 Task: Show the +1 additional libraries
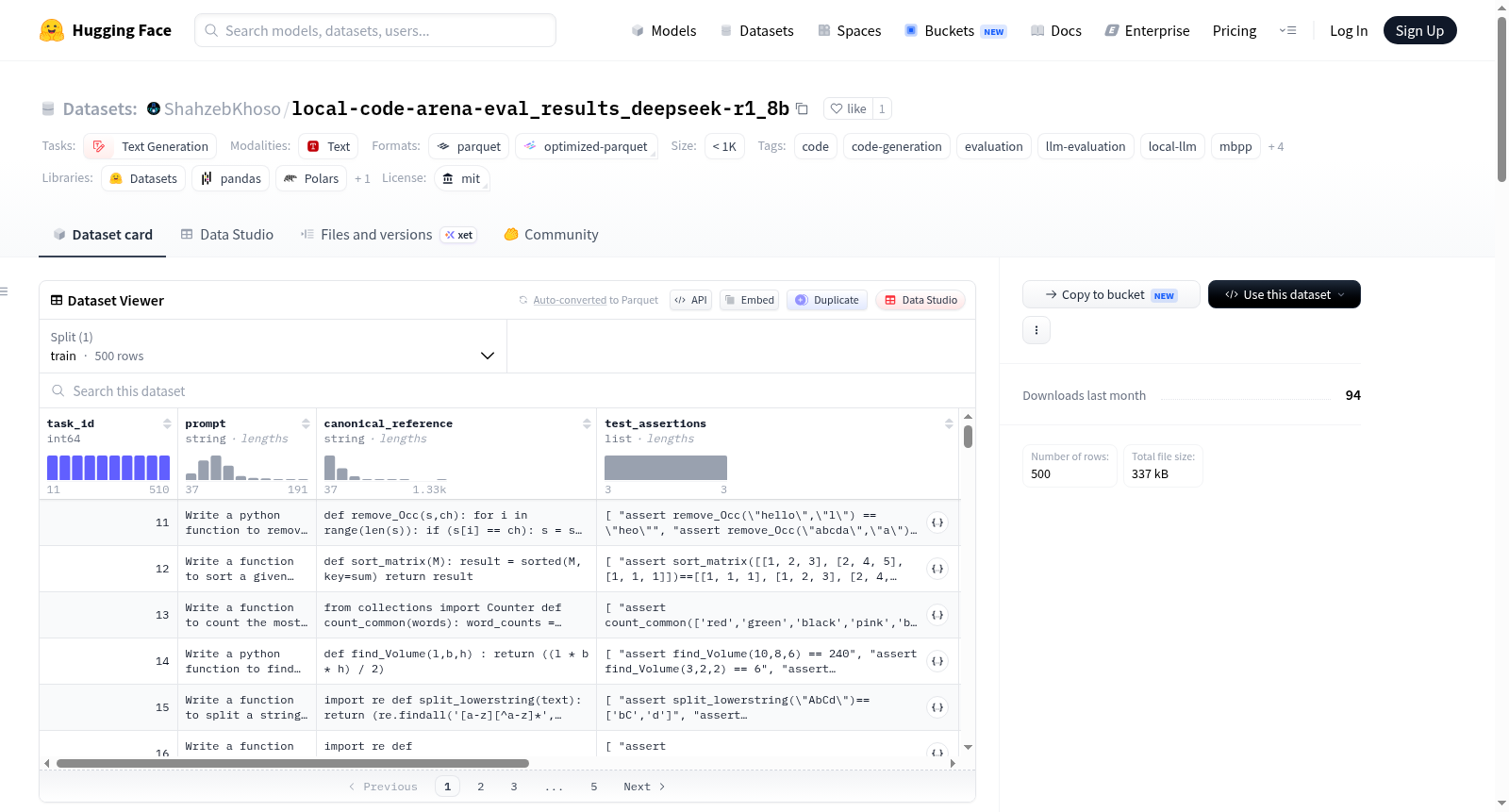[362, 178]
